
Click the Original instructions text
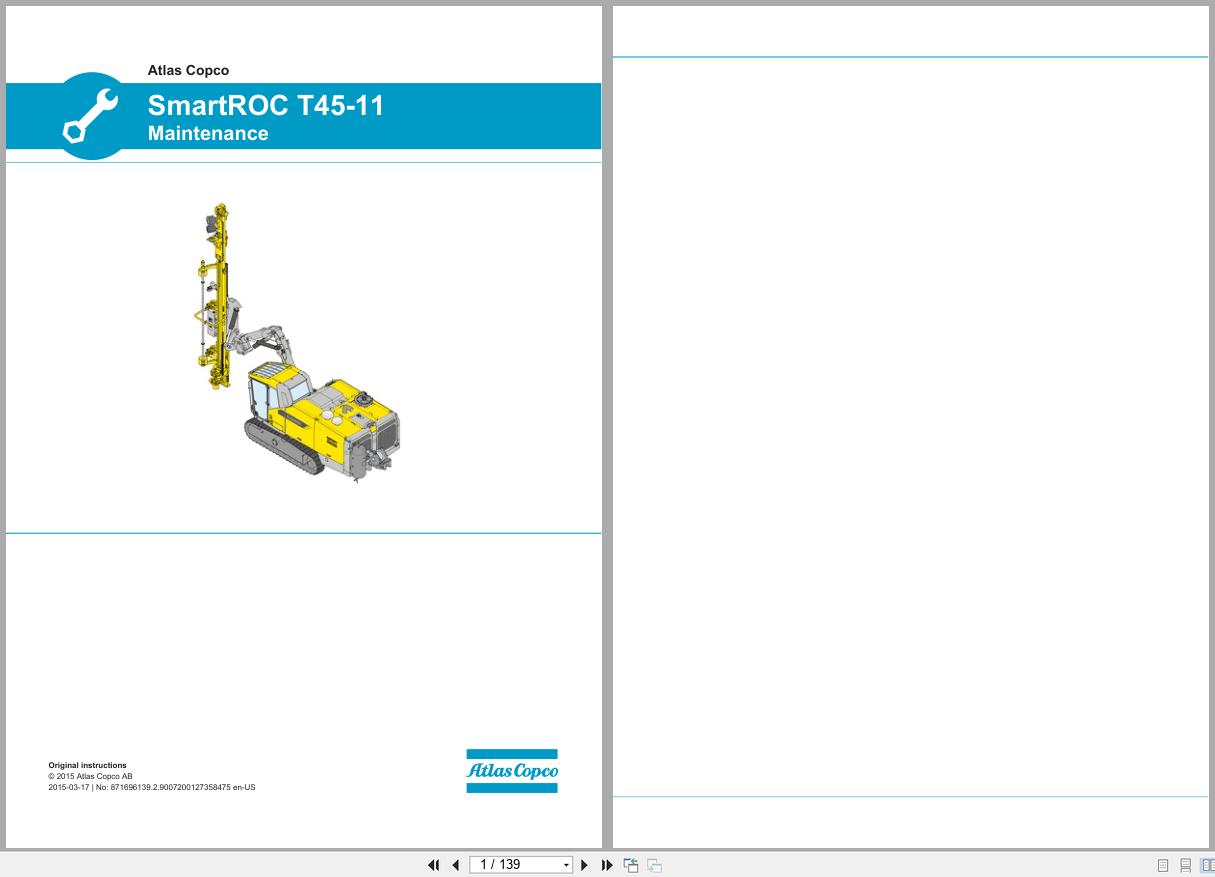[x=88, y=765]
